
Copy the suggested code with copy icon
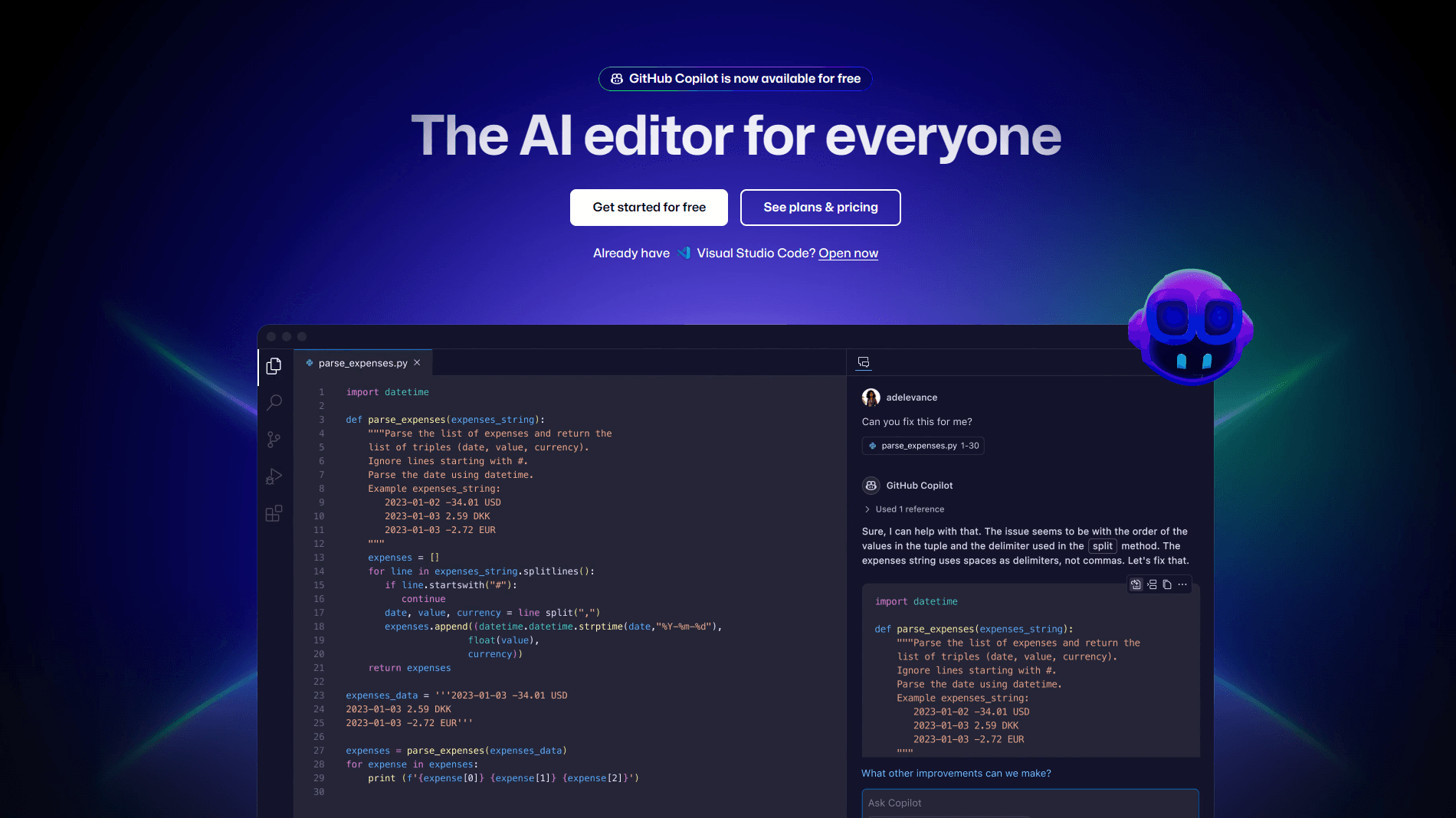coord(1167,584)
